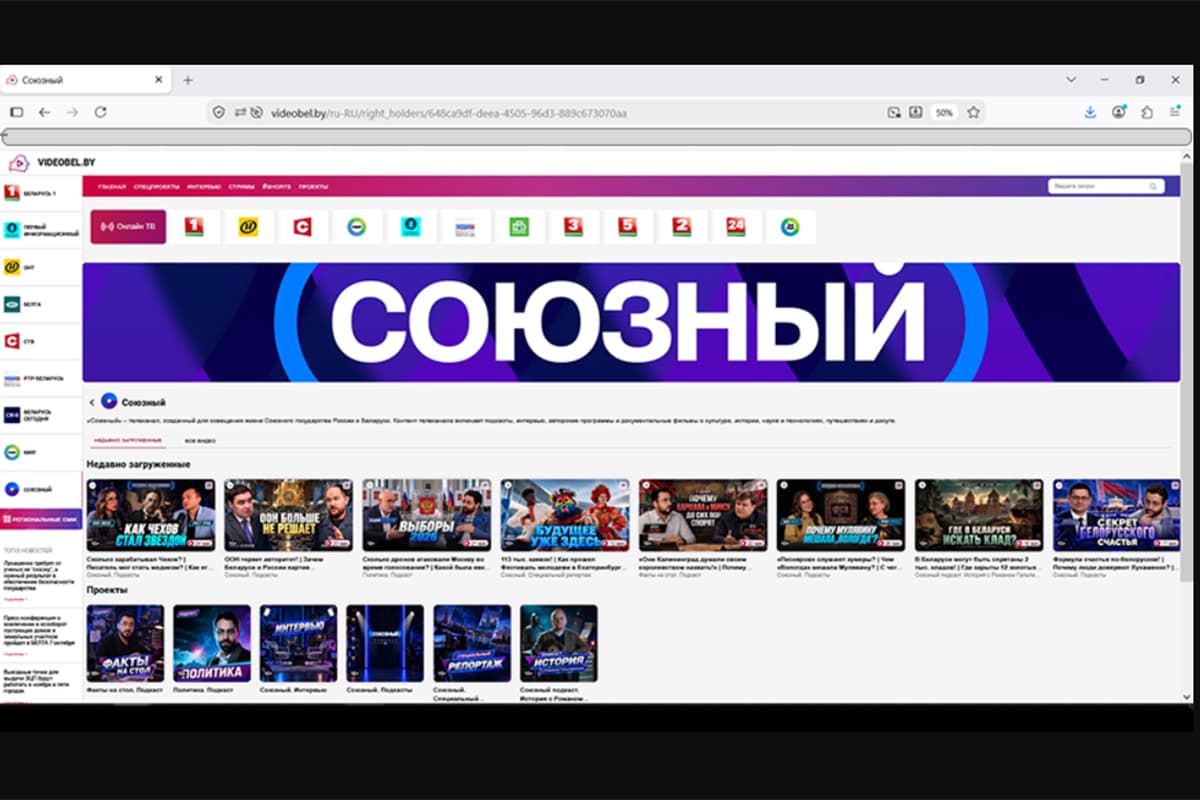This screenshot has width=1200, height=800.
Task: Play the Почему Мулявину мешала Вологда video
Action: (841, 515)
